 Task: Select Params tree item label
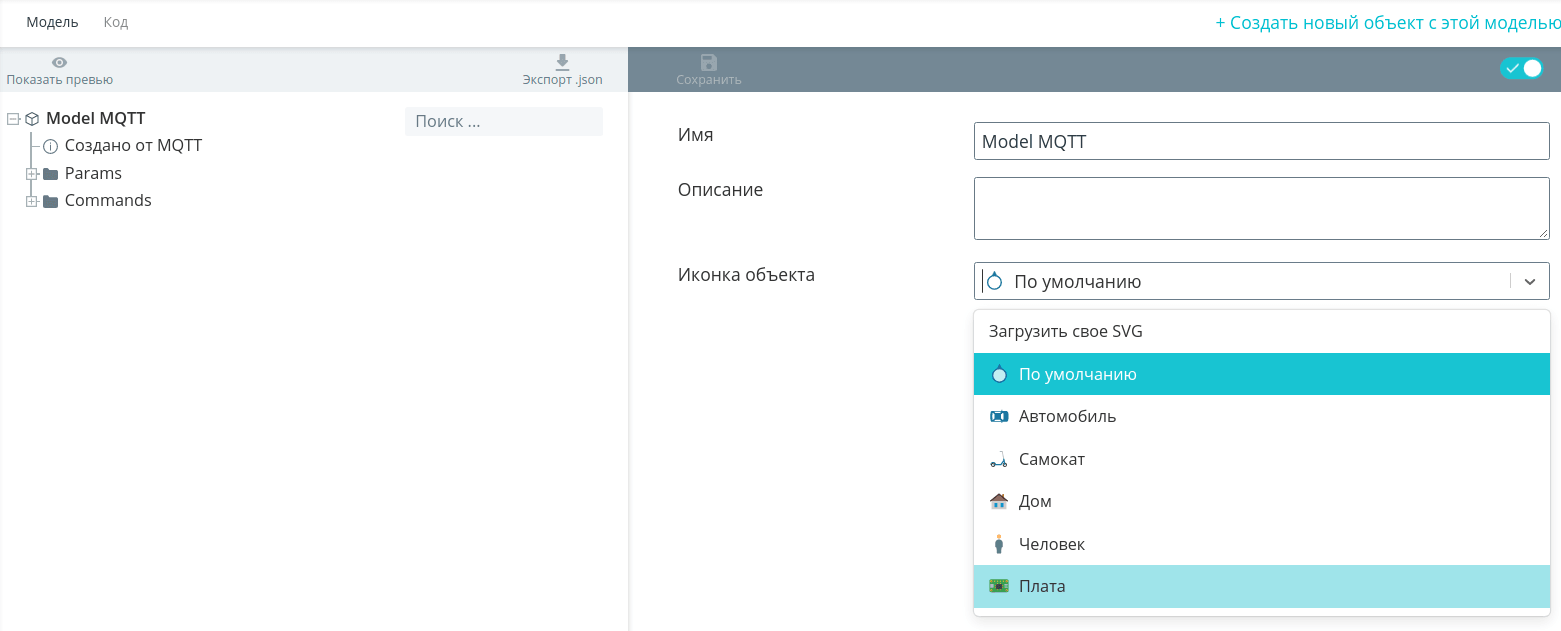pyautogui.click(x=93, y=173)
